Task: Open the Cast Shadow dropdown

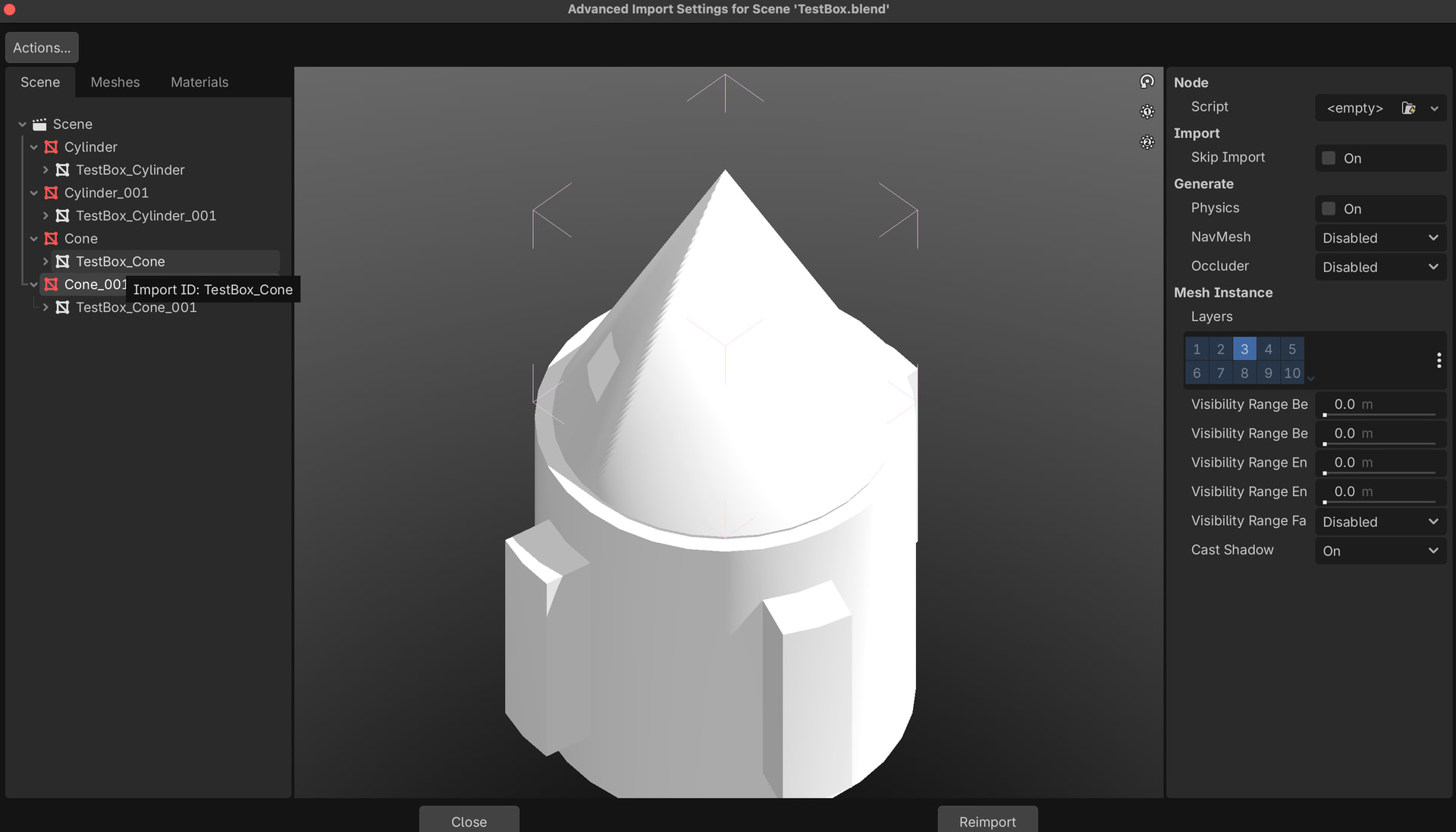Action: click(x=1379, y=551)
